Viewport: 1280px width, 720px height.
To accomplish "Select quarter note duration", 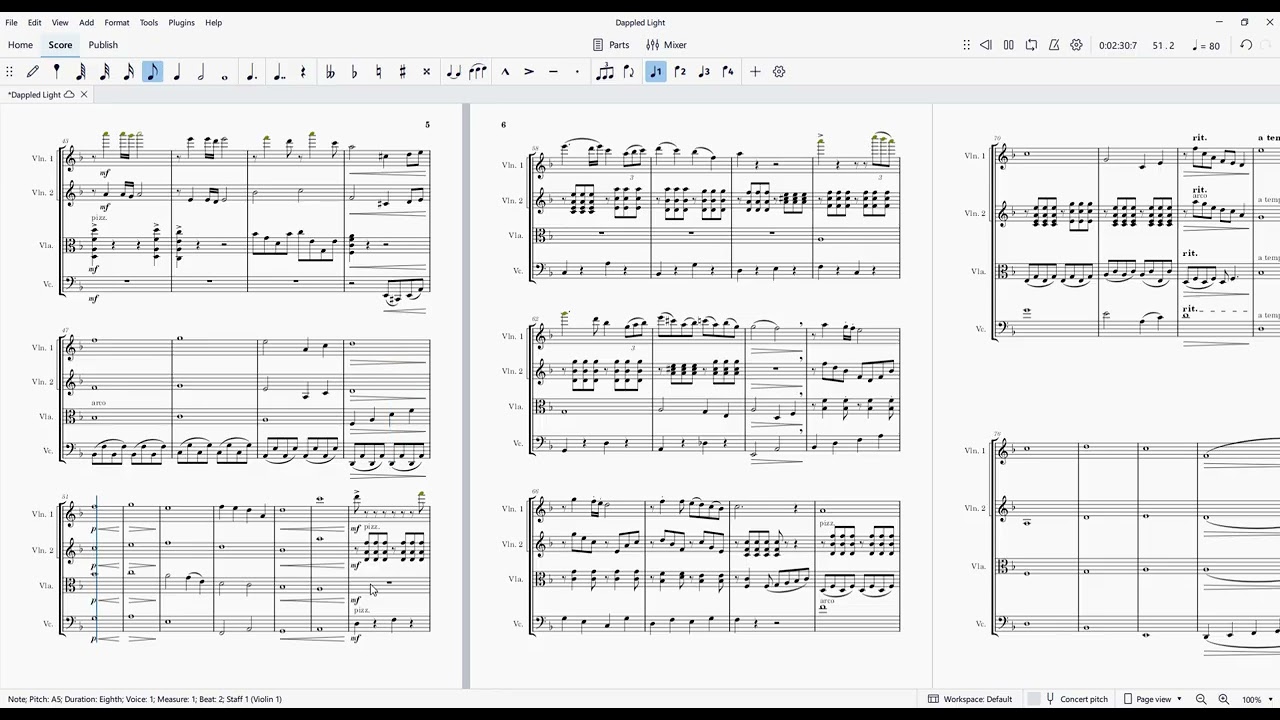I will [x=177, y=72].
